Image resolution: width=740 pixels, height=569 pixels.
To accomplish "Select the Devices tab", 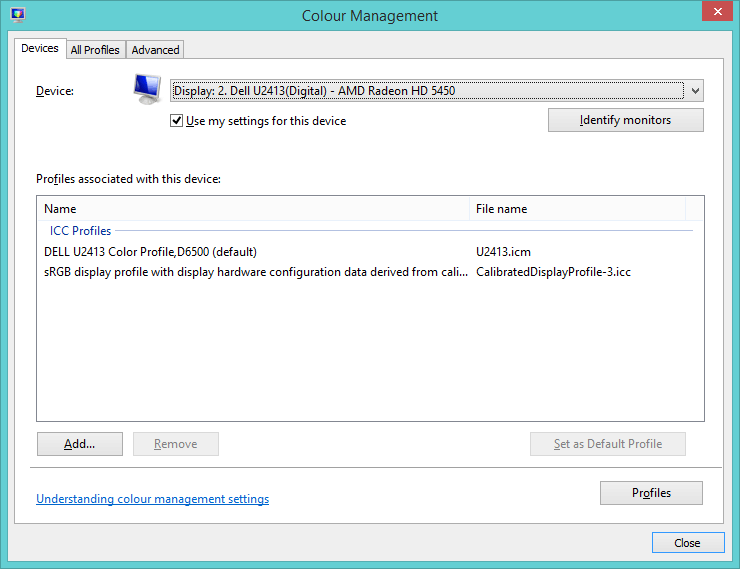I will pos(40,48).
